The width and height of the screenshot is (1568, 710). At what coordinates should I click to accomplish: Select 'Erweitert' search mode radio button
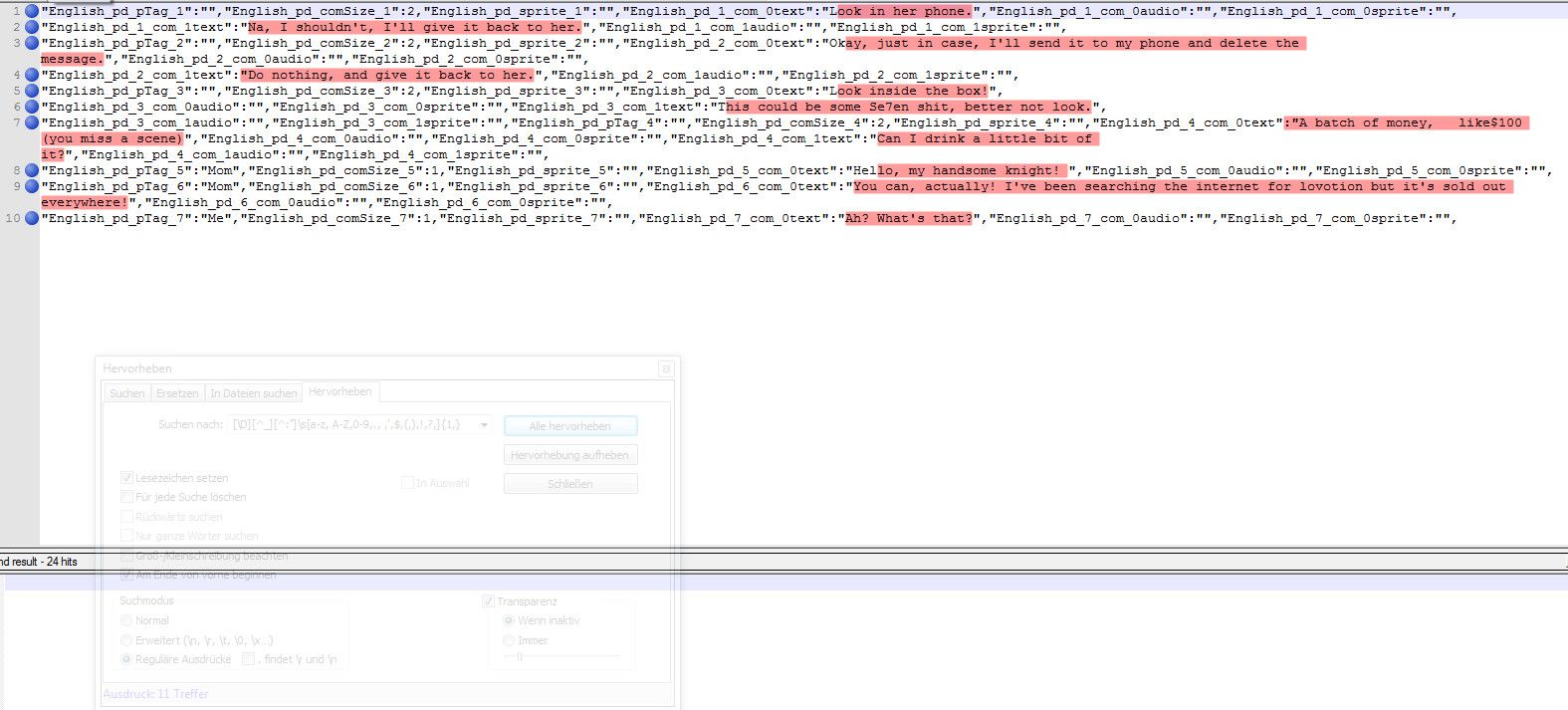tap(126, 640)
